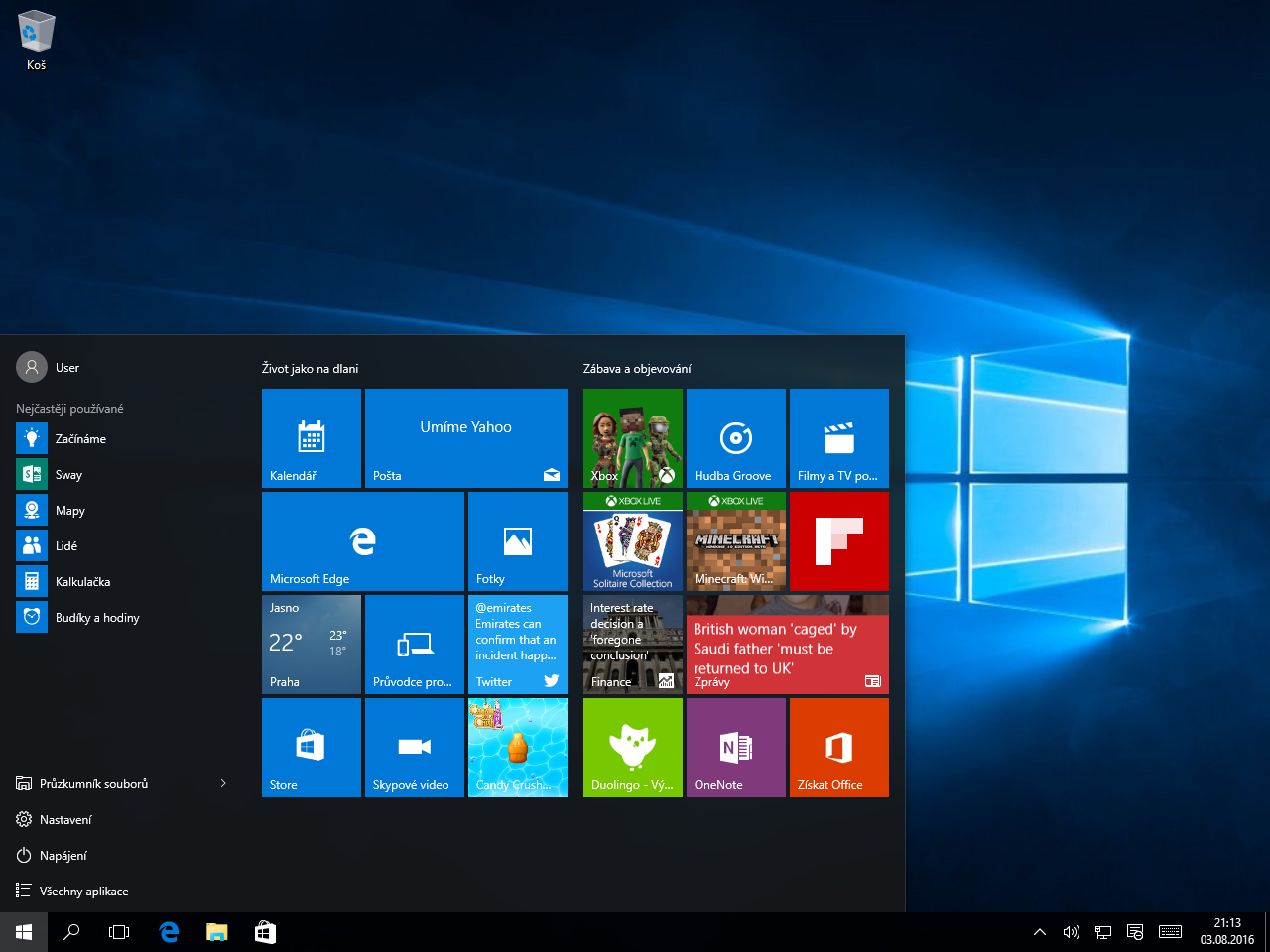Launch Edge from the taskbar
Screen dimensions: 1270x952
[x=169, y=932]
